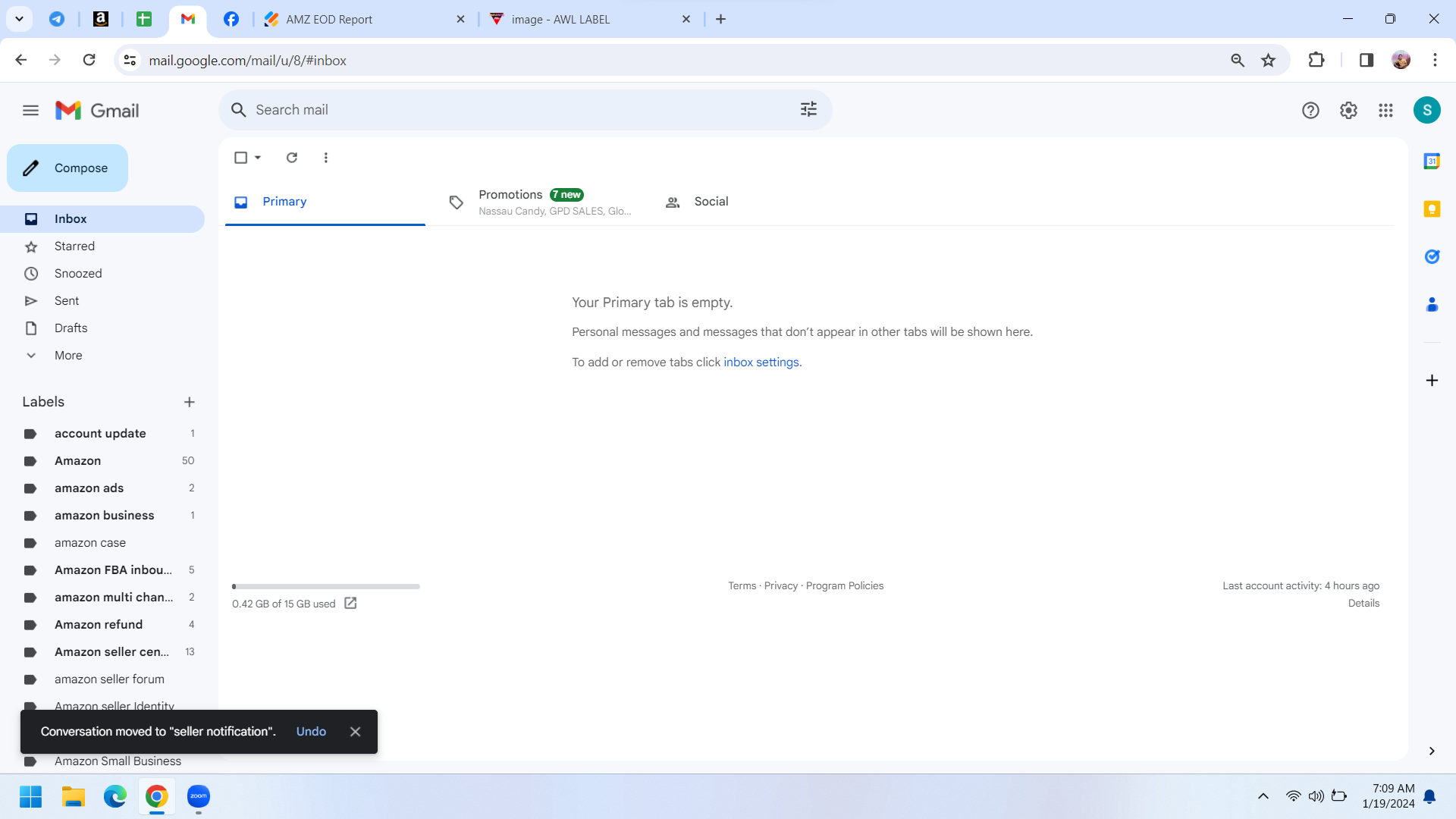Open Contacts side panel icon
Image resolution: width=1456 pixels, height=819 pixels.
click(x=1432, y=305)
